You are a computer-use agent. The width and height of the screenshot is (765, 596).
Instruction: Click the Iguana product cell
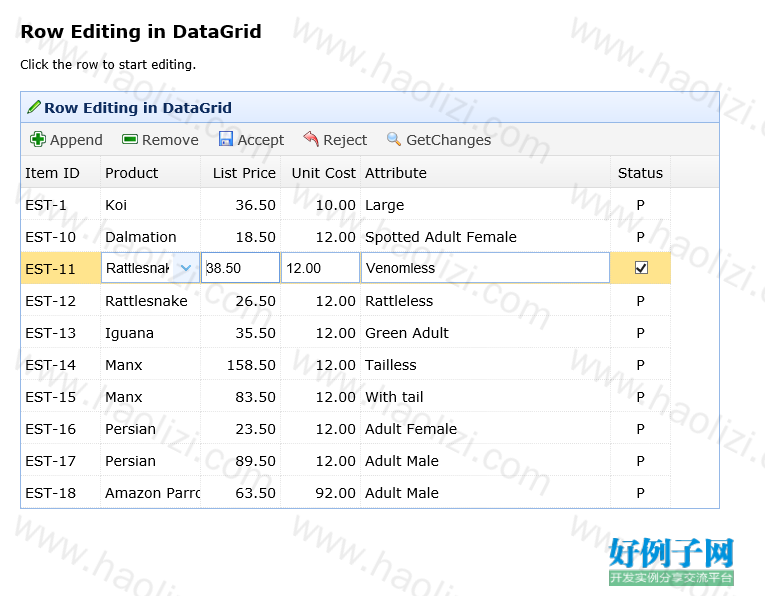click(x=151, y=332)
